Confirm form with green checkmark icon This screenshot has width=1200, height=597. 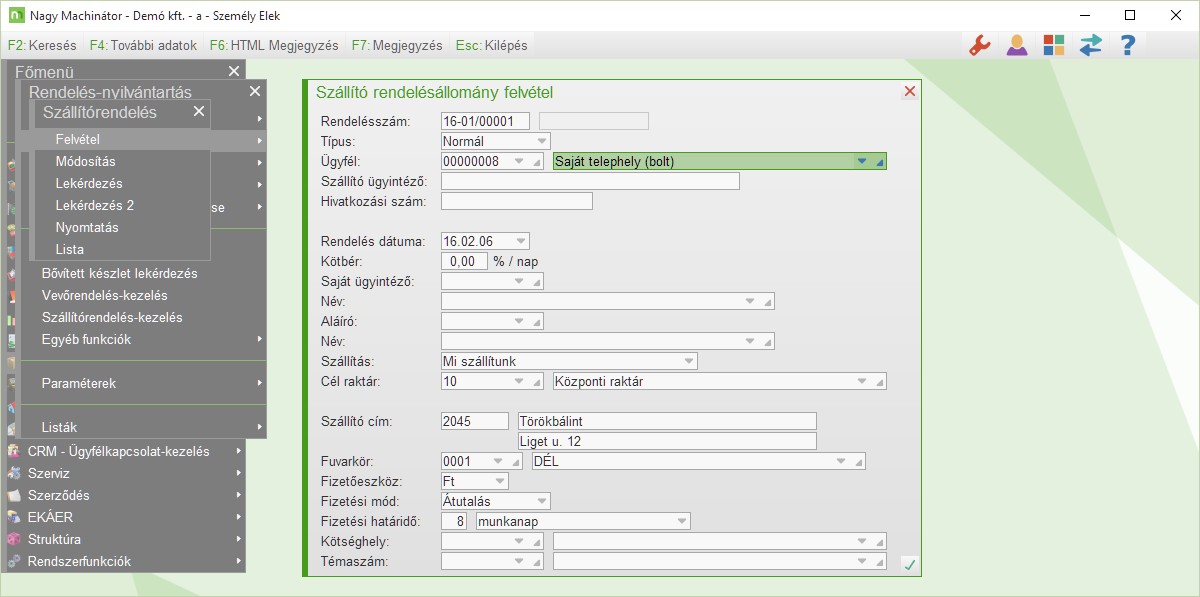(x=909, y=565)
